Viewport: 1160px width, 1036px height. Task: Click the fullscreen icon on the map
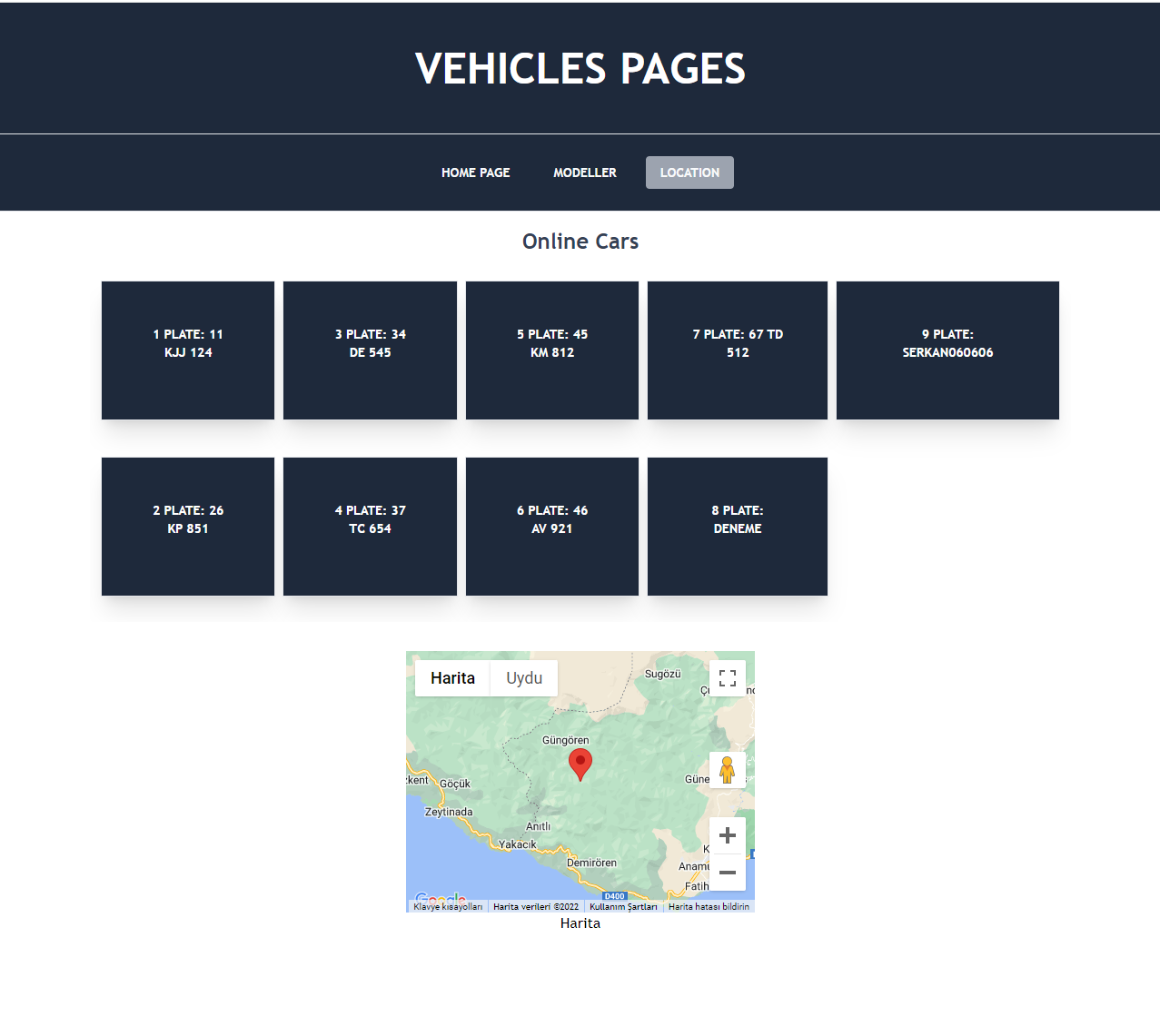727,677
